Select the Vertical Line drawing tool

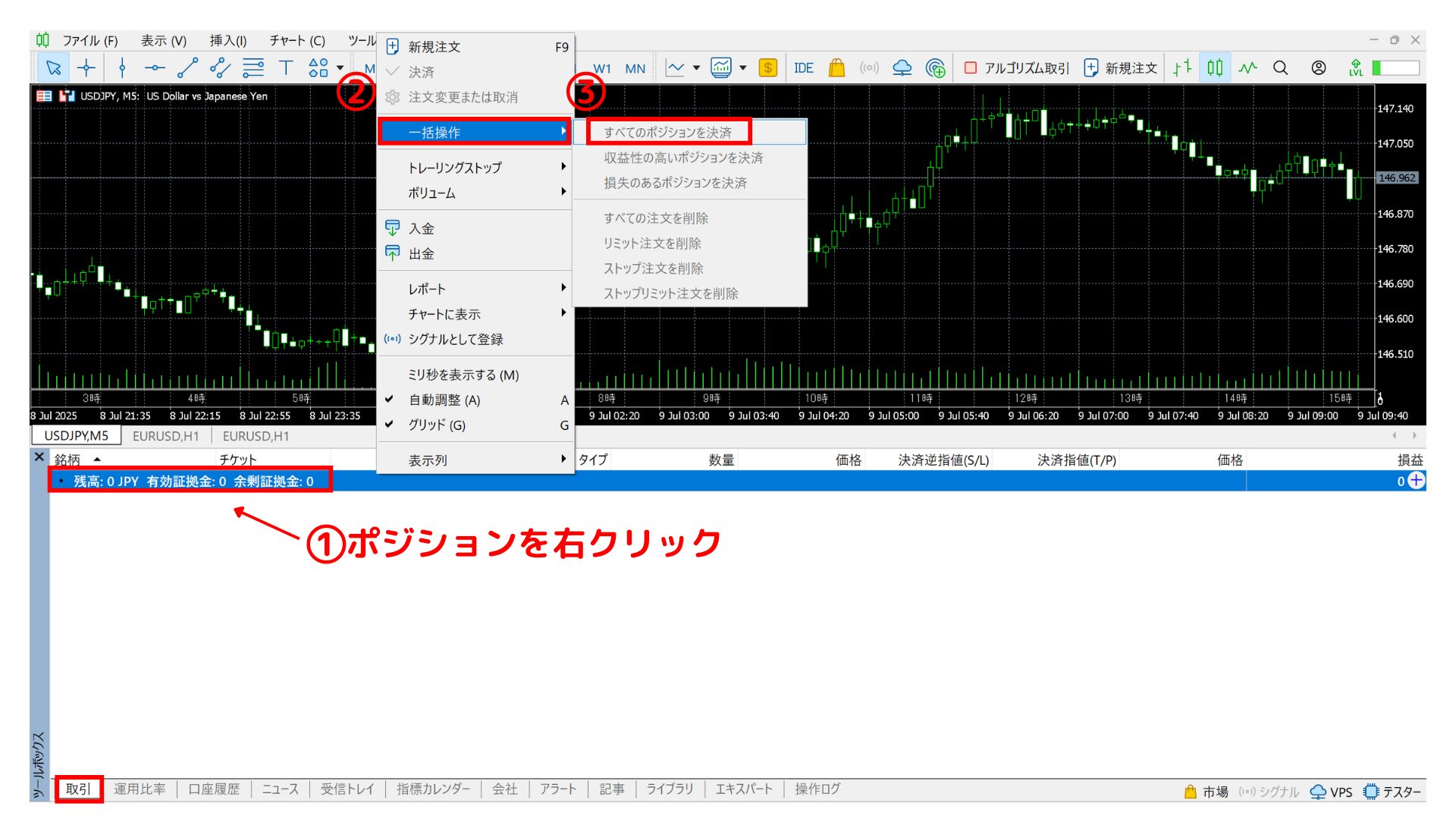point(121,67)
